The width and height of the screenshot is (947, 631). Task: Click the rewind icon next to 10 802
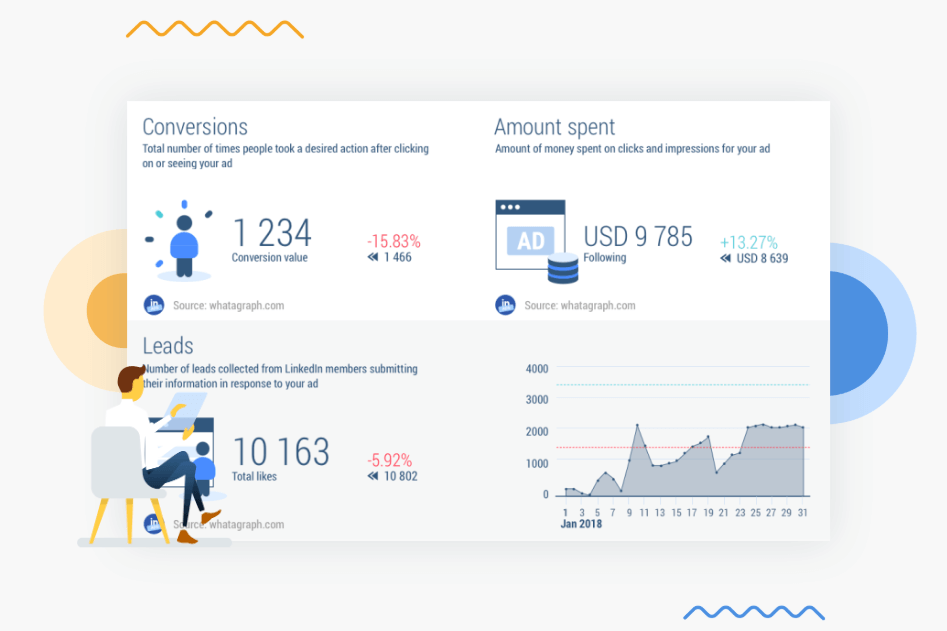point(373,476)
